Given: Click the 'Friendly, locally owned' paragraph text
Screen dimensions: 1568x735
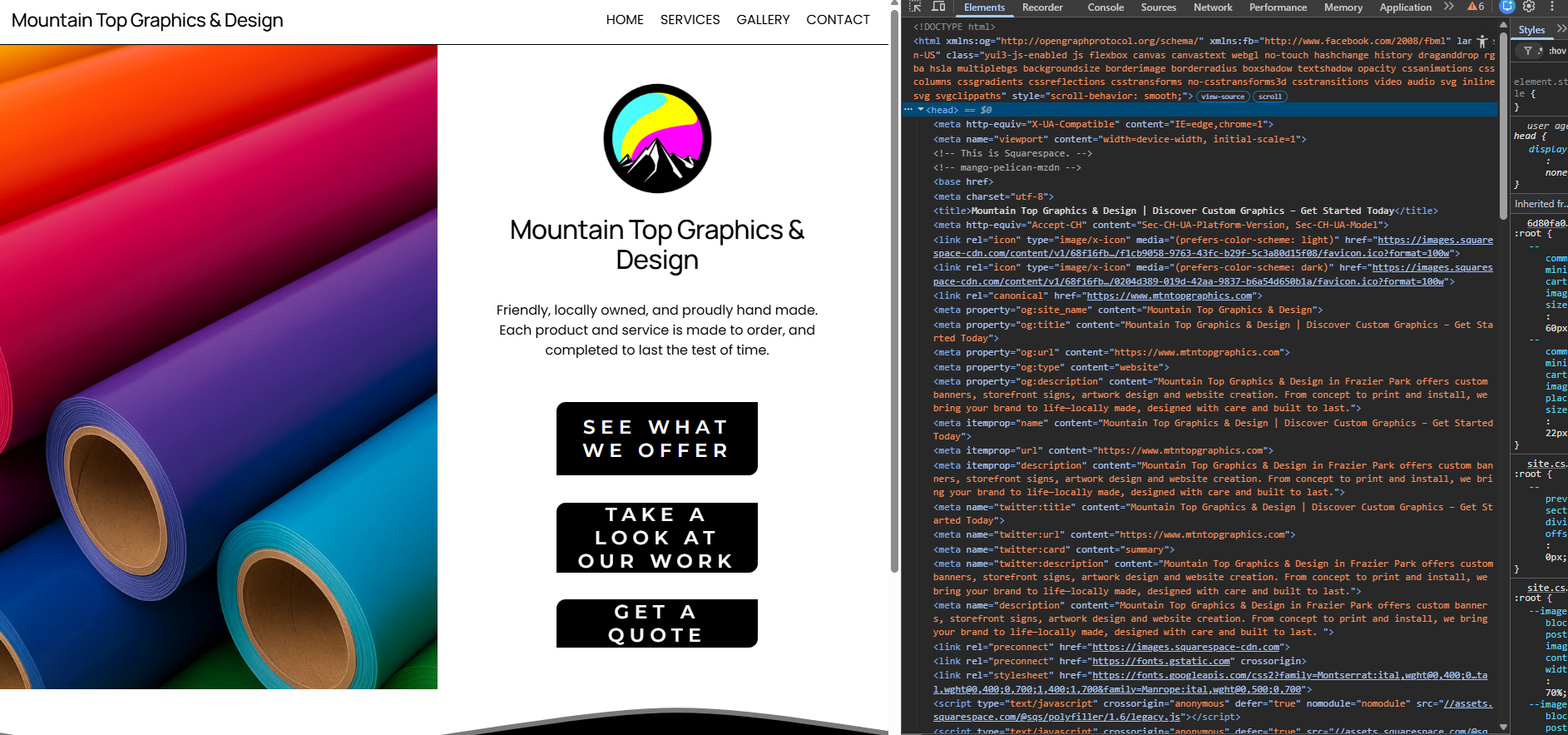Looking at the screenshot, I should click(x=657, y=330).
